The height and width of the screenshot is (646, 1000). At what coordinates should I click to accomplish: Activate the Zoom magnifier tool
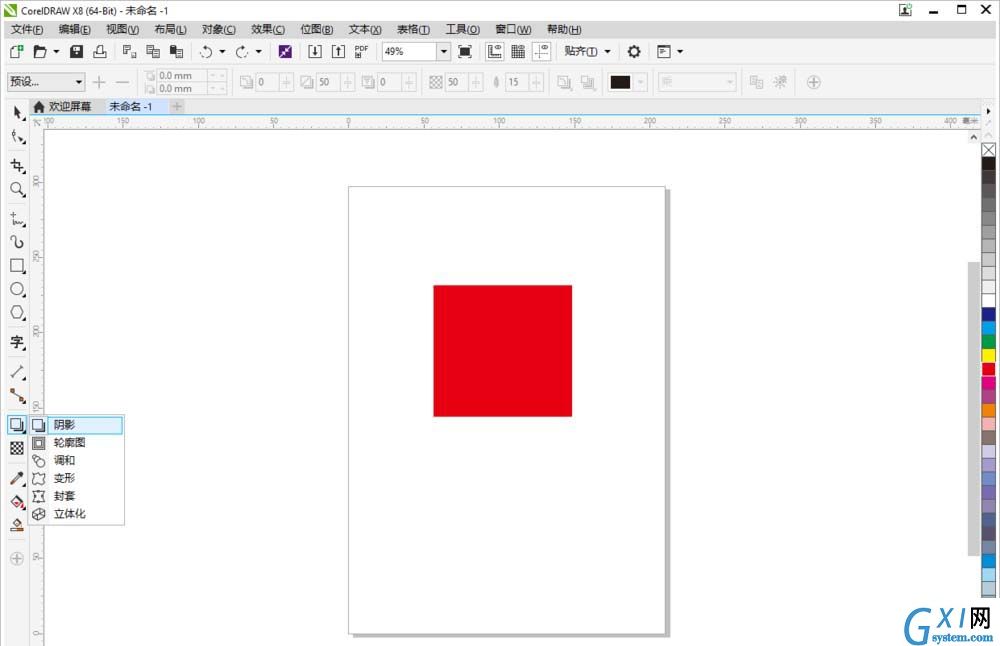pos(17,189)
